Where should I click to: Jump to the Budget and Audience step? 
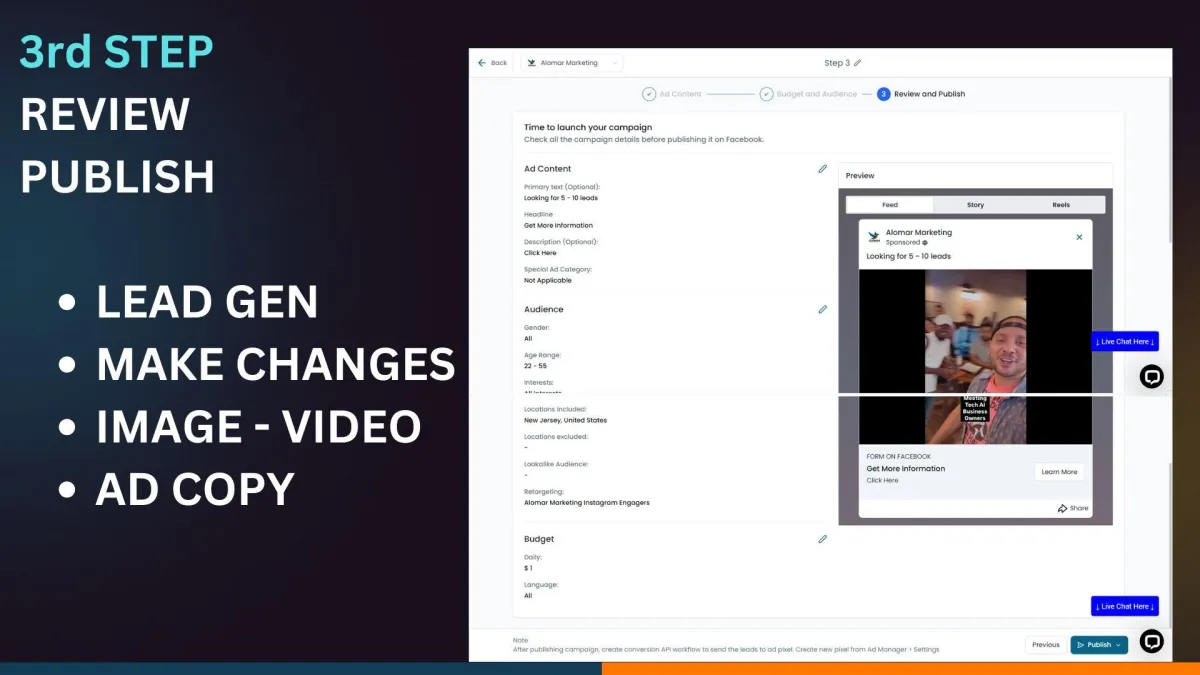[x=808, y=94]
